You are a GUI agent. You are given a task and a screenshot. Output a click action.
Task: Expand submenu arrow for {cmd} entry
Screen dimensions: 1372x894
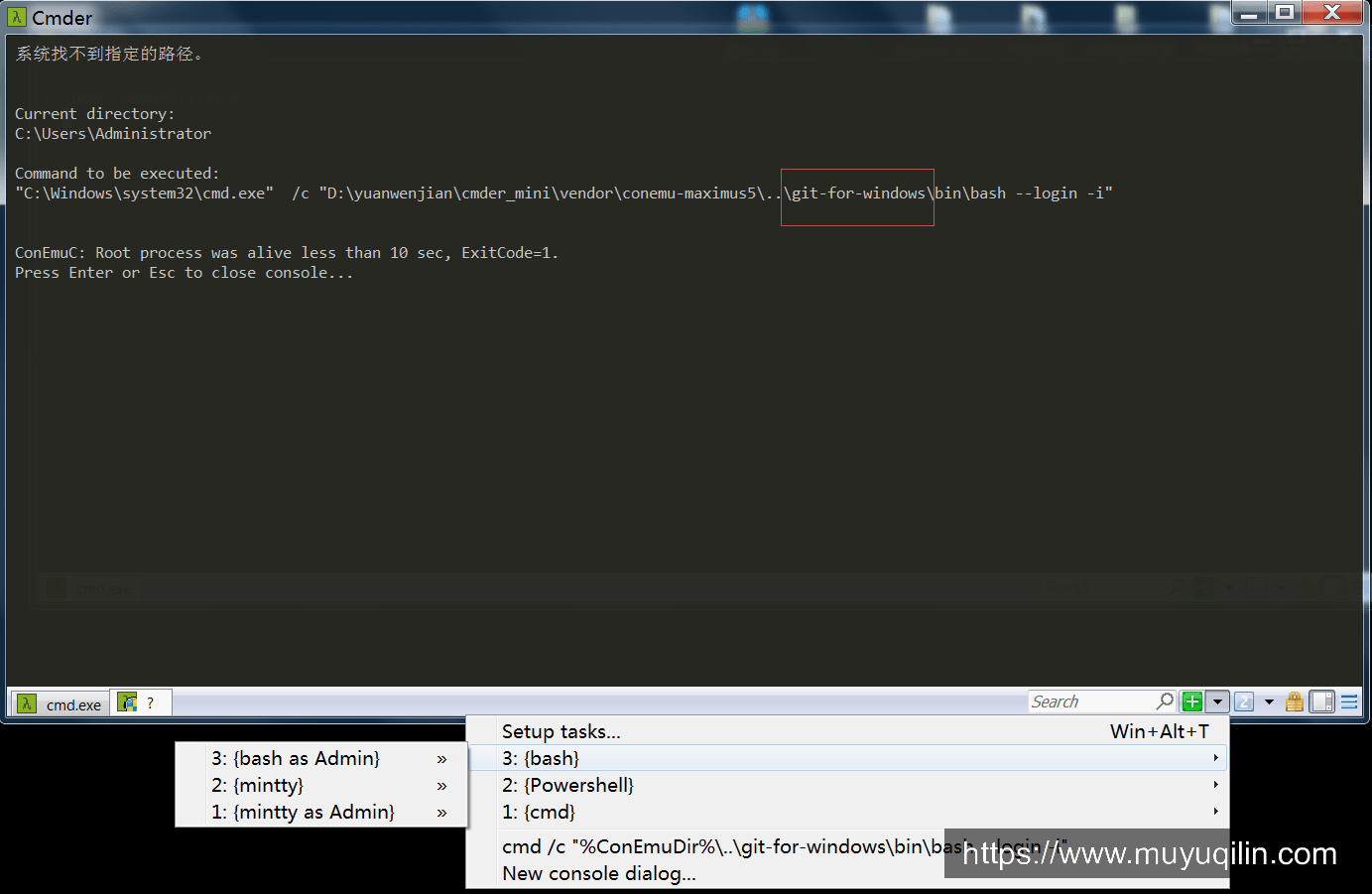pos(1215,812)
